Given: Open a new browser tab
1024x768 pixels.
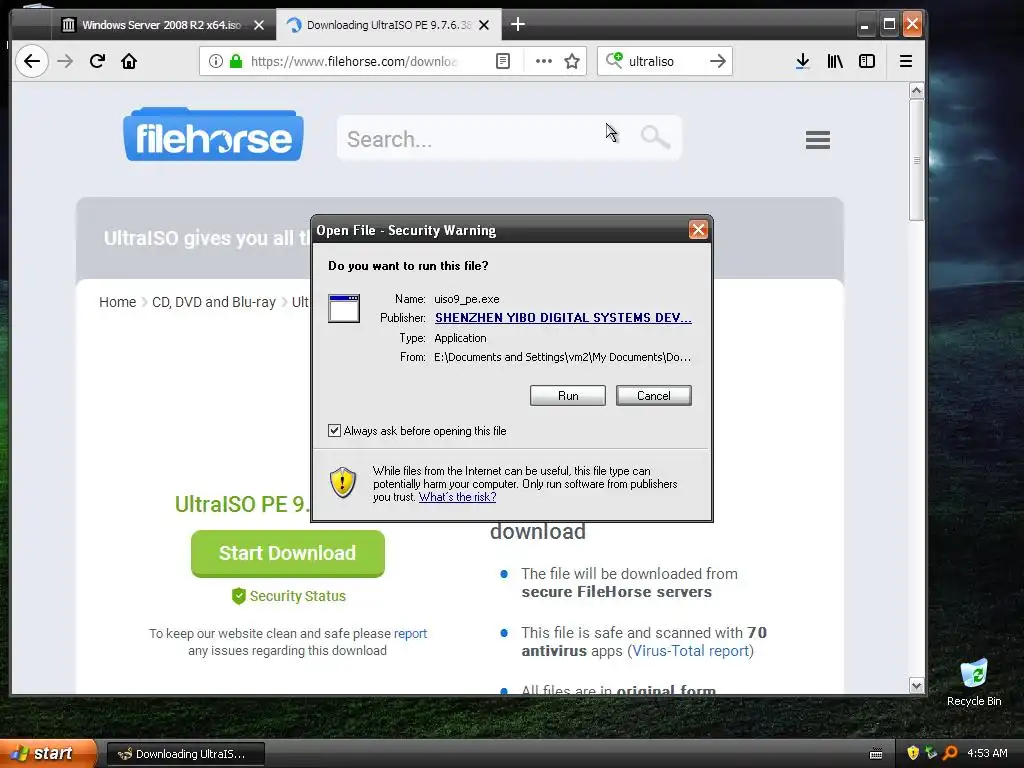Looking at the screenshot, I should 518,25.
